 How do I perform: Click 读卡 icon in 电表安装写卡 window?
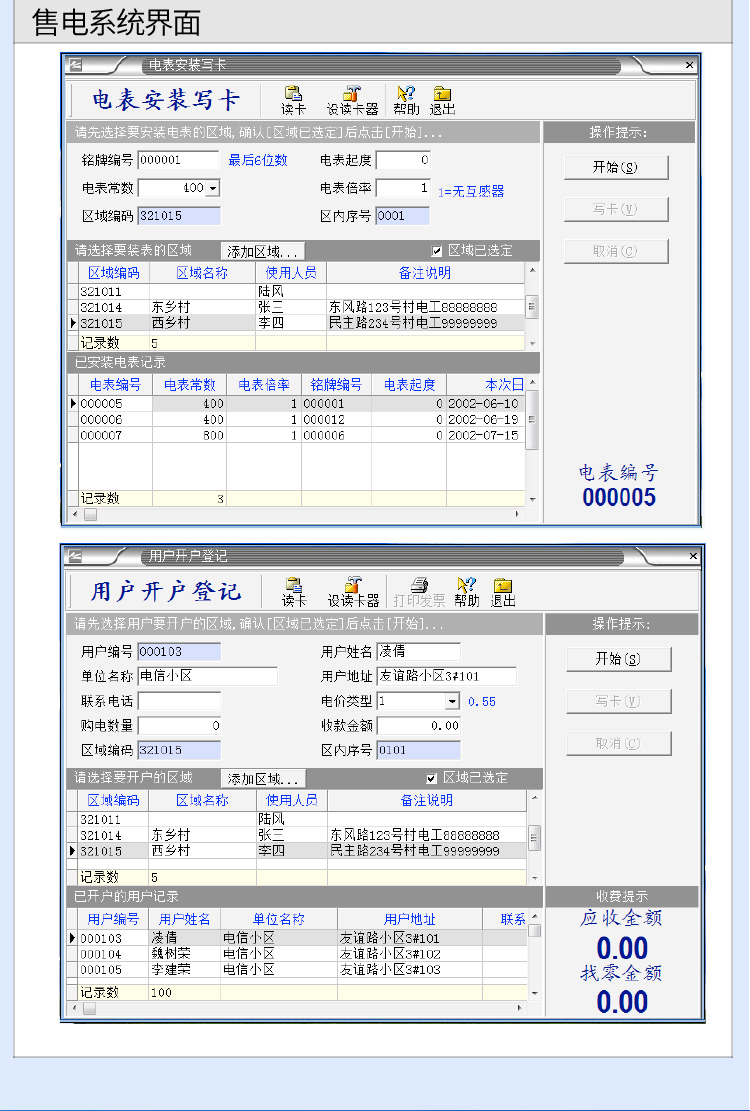293,95
